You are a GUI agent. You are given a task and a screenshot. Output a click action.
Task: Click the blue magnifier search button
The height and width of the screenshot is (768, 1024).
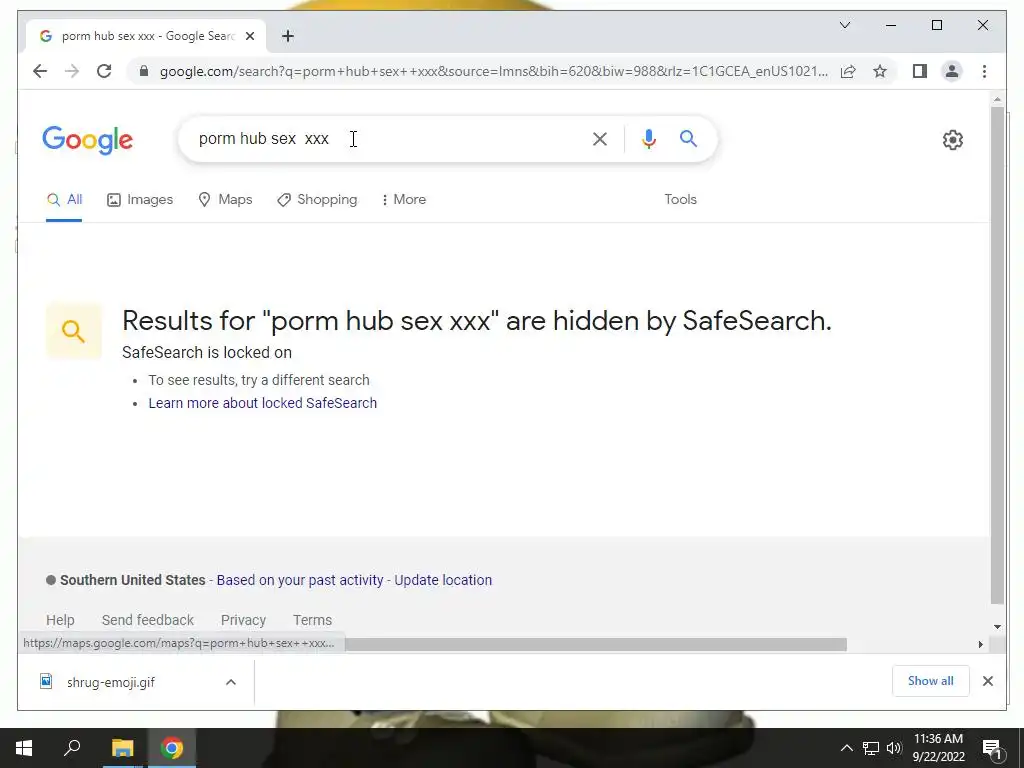pyautogui.click(x=688, y=138)
